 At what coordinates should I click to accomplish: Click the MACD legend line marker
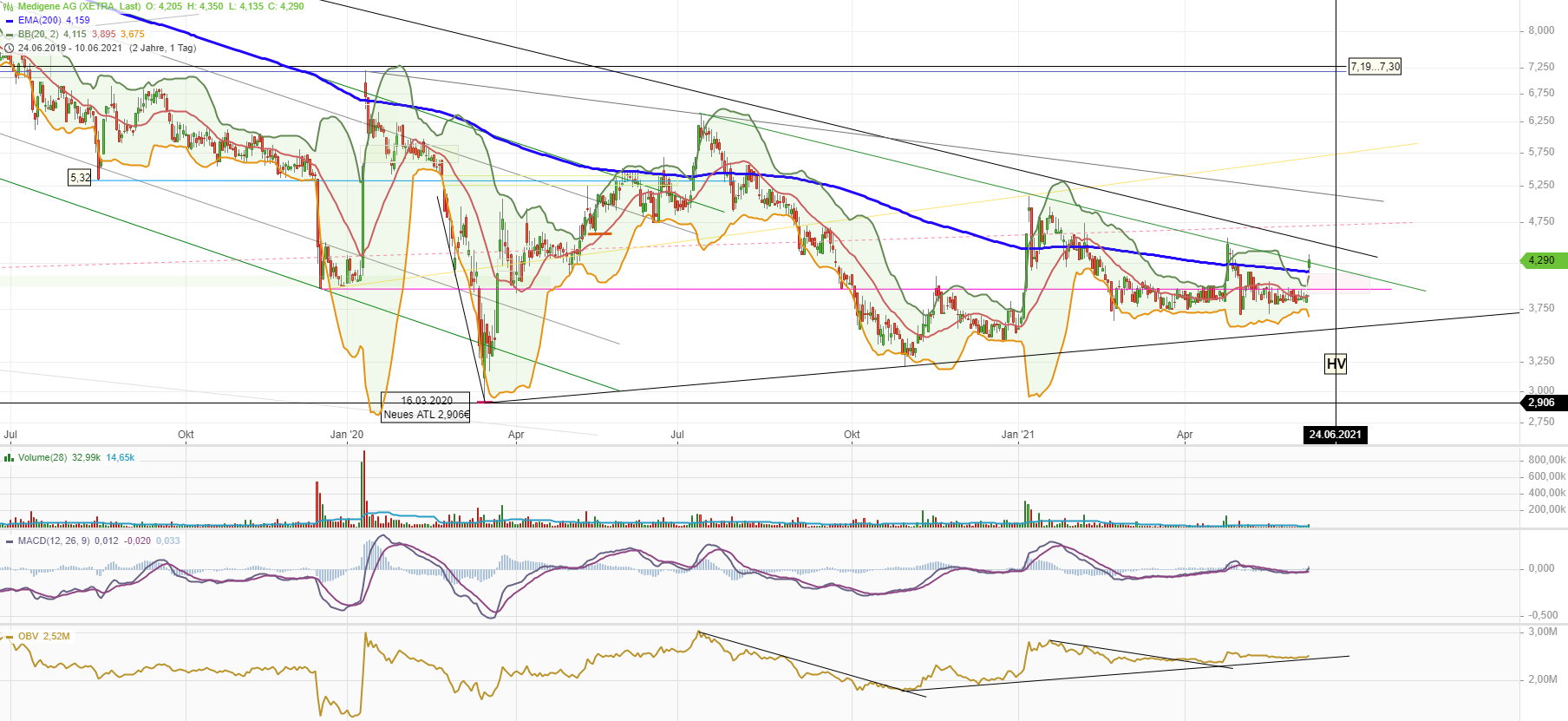coord(10,541)
